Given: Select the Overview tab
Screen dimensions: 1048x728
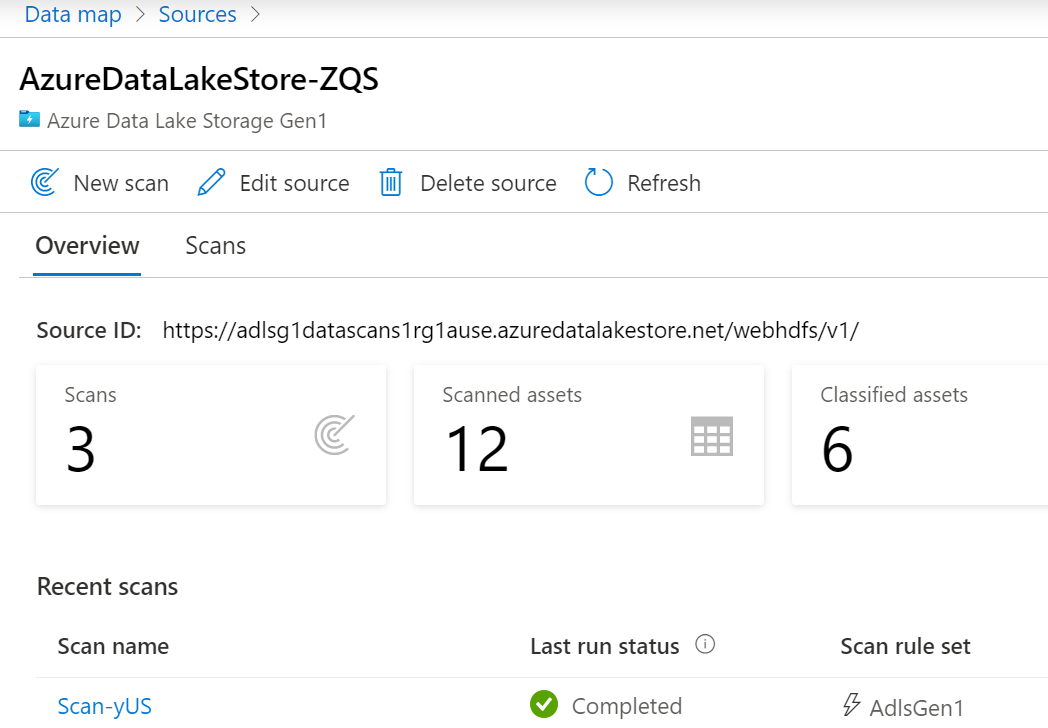Looking at the screenshot, I should click(88, 246).
